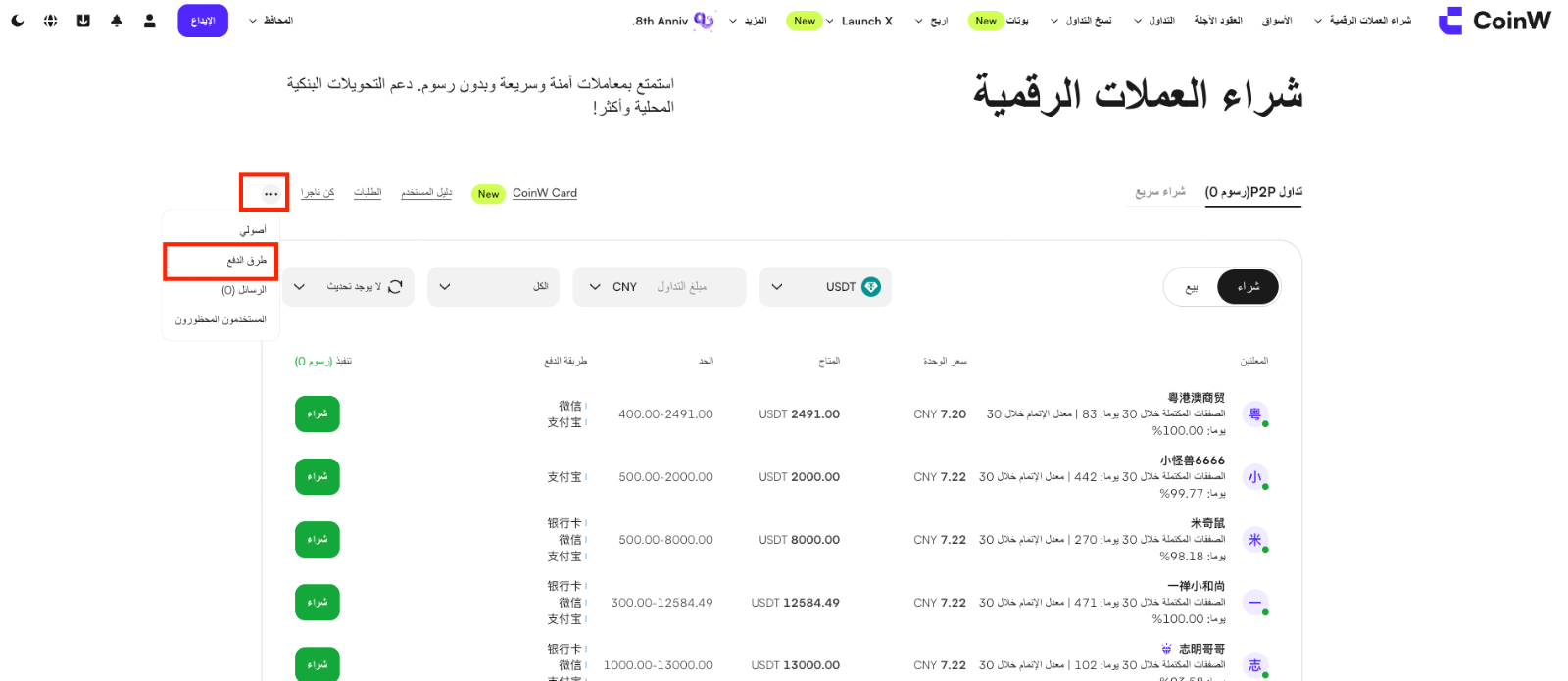
Task: Open كن تاجرا become merchant link
Action: [x=318, y=193]
